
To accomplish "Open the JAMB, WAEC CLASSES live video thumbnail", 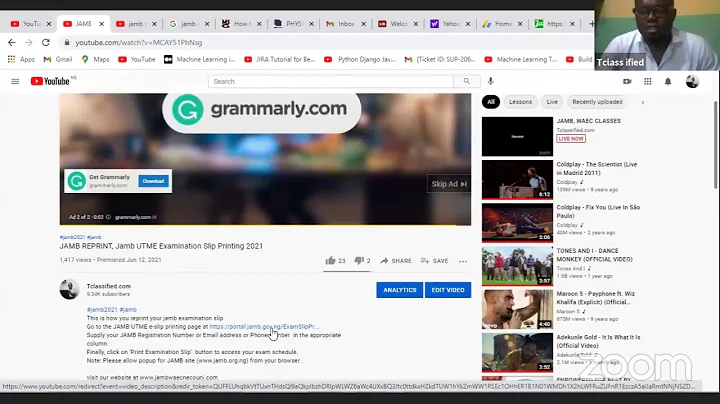I will (518, 136).
